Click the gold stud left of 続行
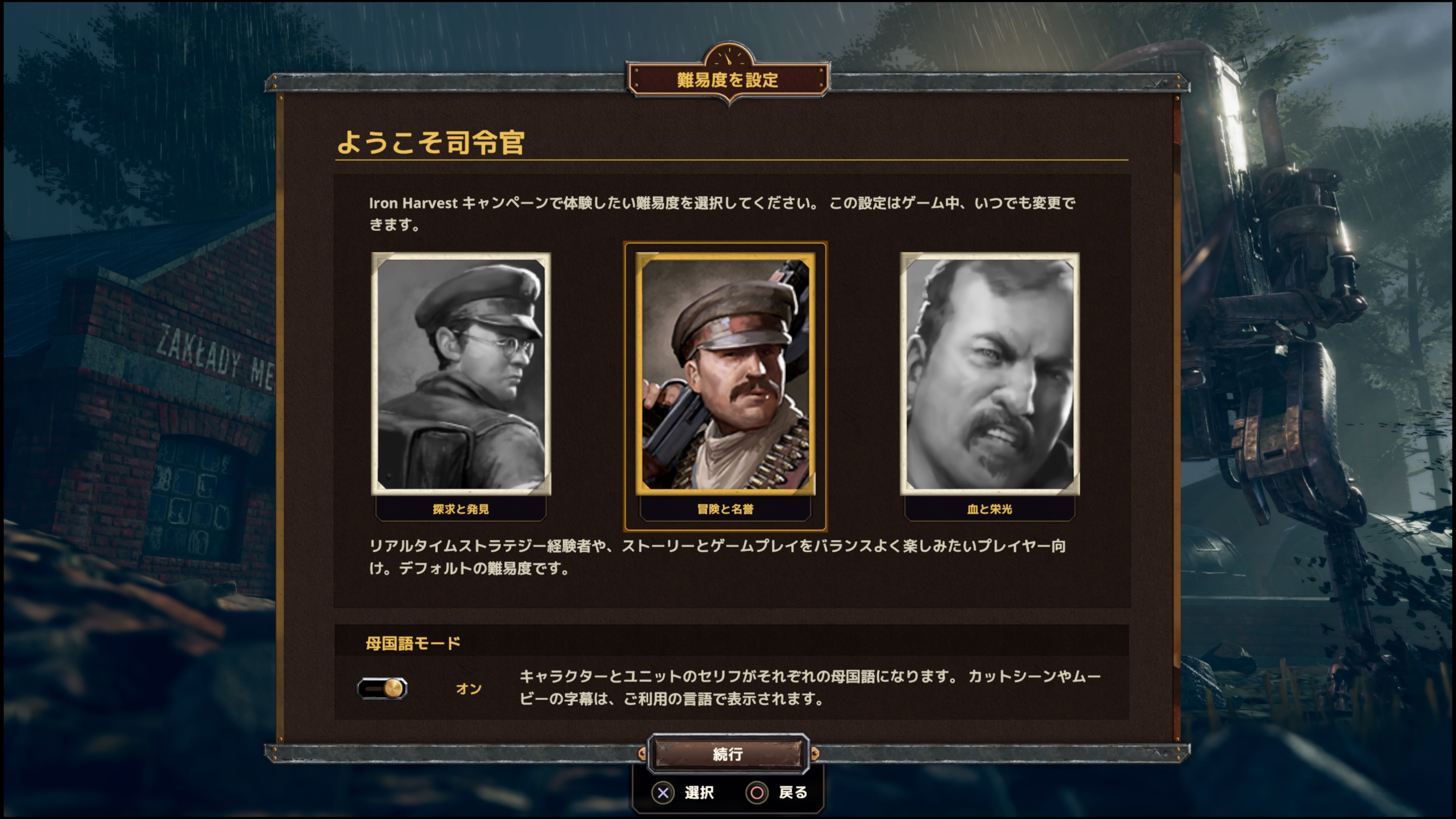Viewport: 1456px width, 819px height. click(x=642, y=753)
